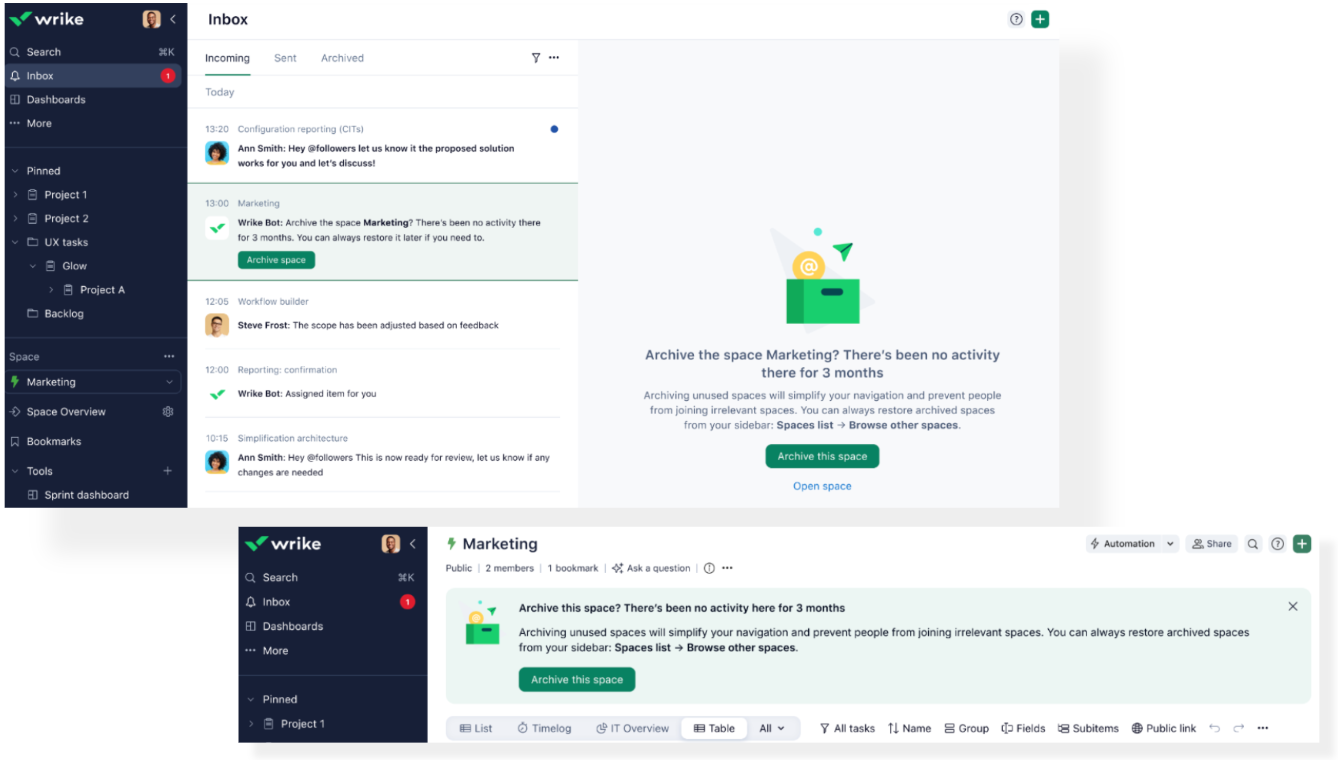The height and width of the screenshot is (760, 1338).
Task: Click Archive this space in Inbox detail pane
Action: click(822, 456)
